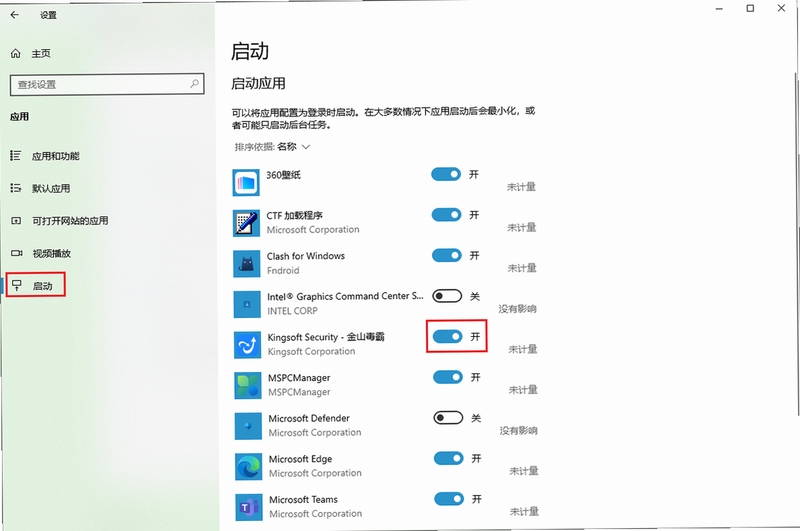Click the home icon beside 主页
This screenshot has height=531, width=800.
[x=16, y=54]
